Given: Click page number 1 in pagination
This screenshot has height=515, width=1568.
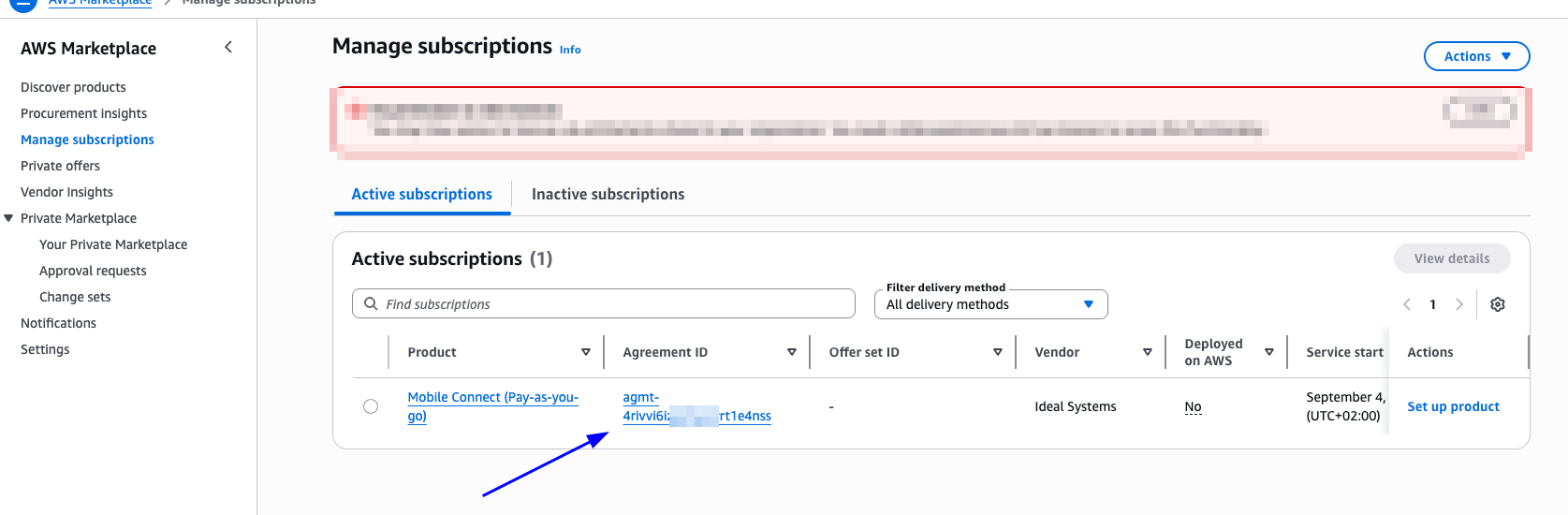Looking at the screenshot, I should [x=1432, y=304].
